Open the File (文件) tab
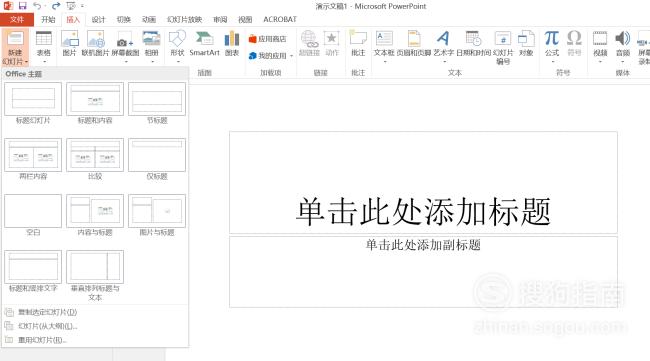Viewport: 650px width, 361px height. (17, 19)
